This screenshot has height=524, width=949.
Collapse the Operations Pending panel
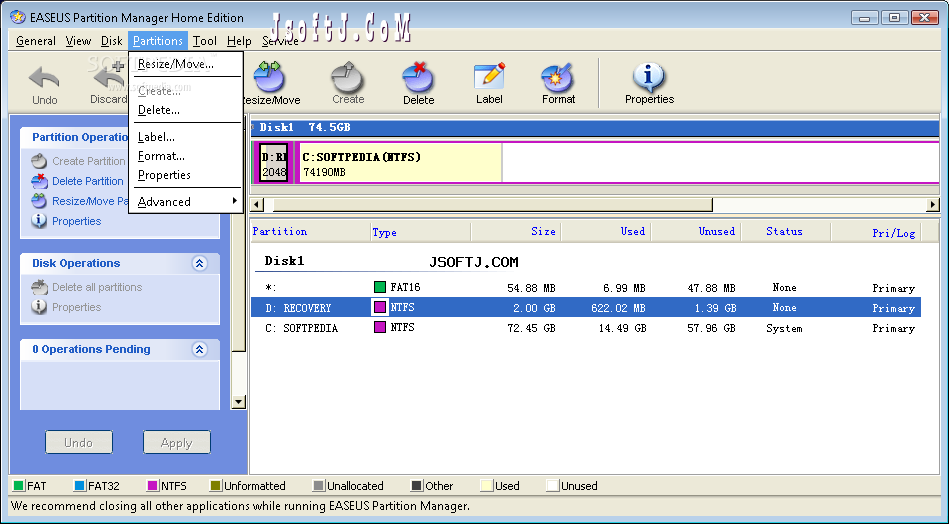[x=200, y=349]
